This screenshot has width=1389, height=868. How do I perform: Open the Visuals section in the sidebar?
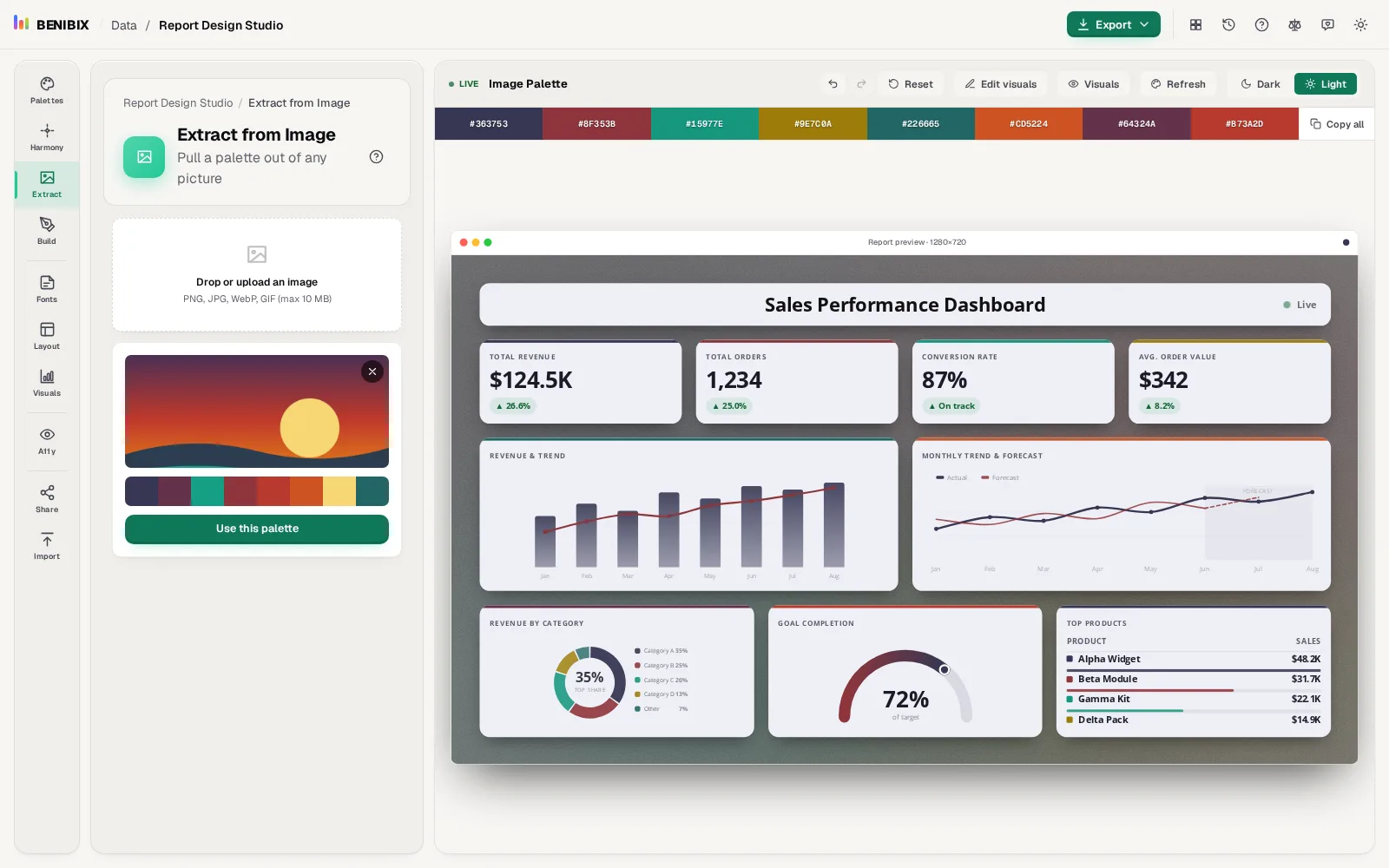click(47, 383)
